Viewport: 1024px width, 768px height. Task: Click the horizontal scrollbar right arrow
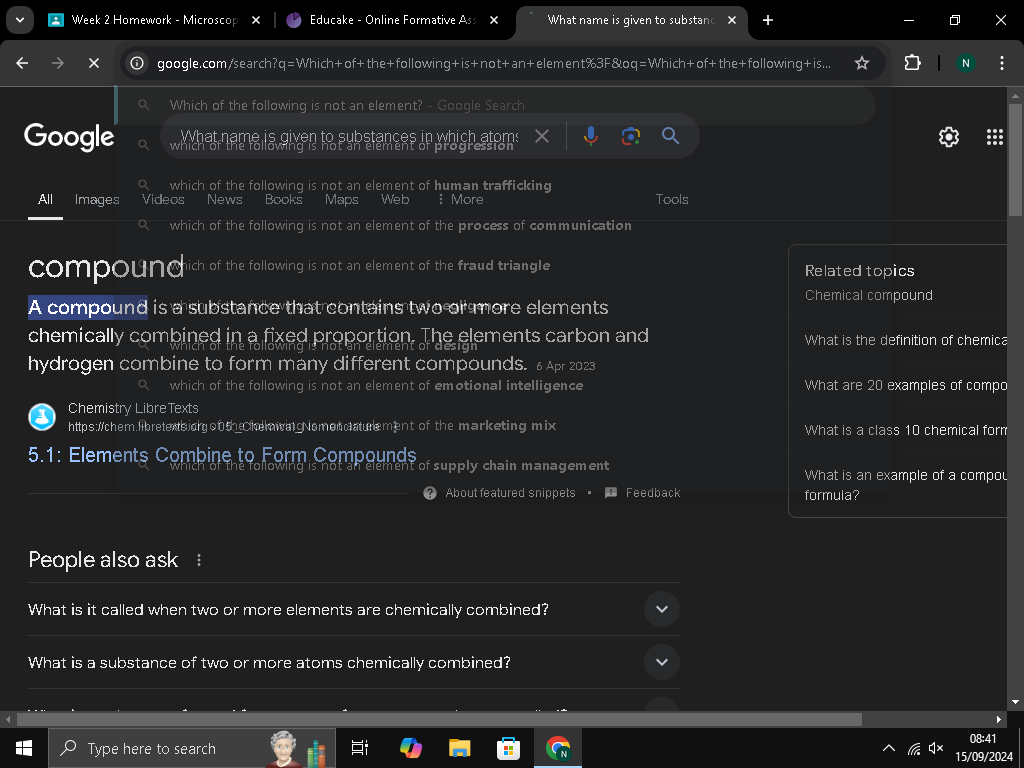(999, 720)
